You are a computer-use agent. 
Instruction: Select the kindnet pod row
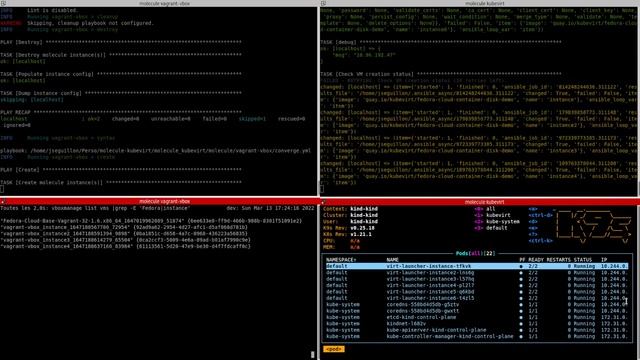click(476, 324)
